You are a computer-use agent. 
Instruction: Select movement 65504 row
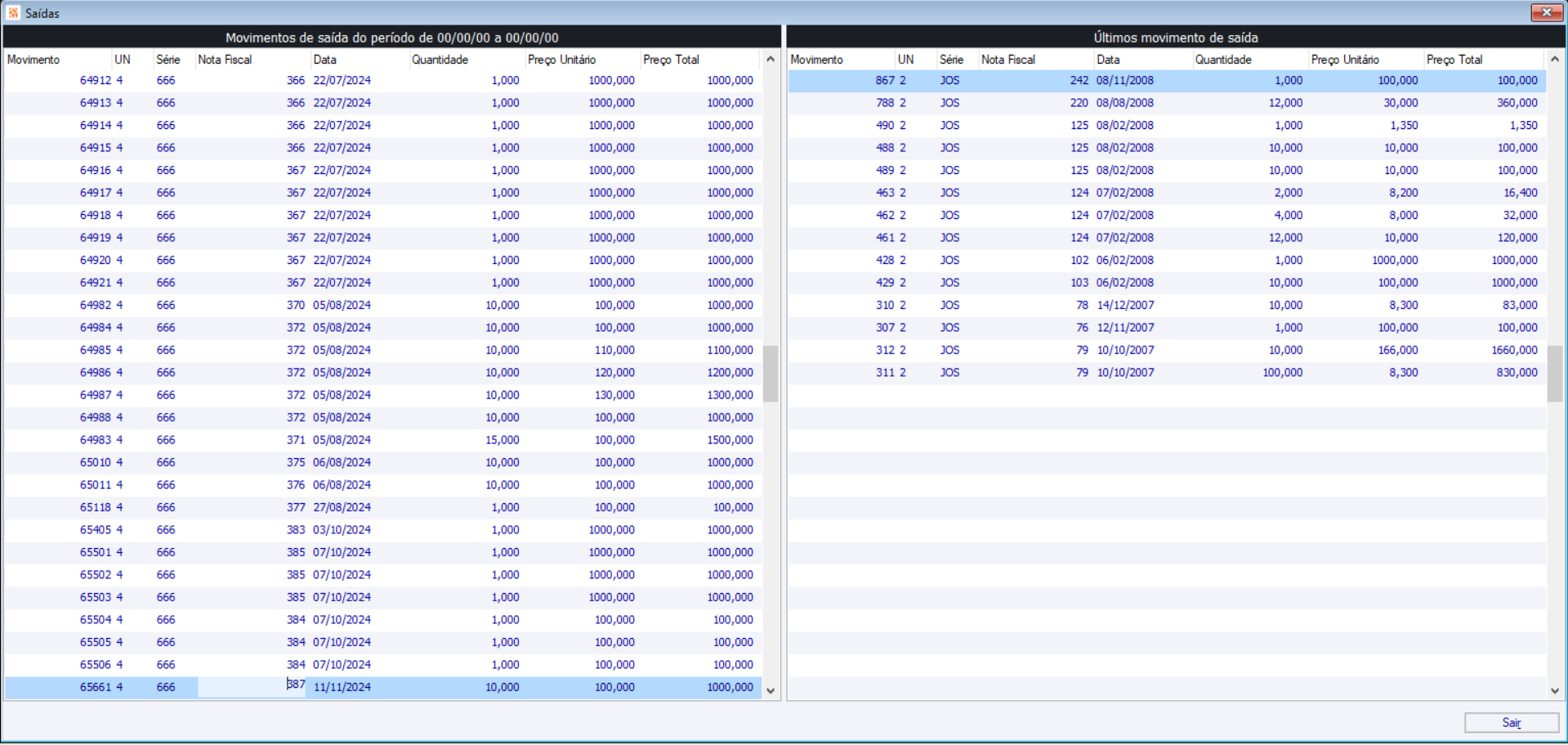coord(383,620)
